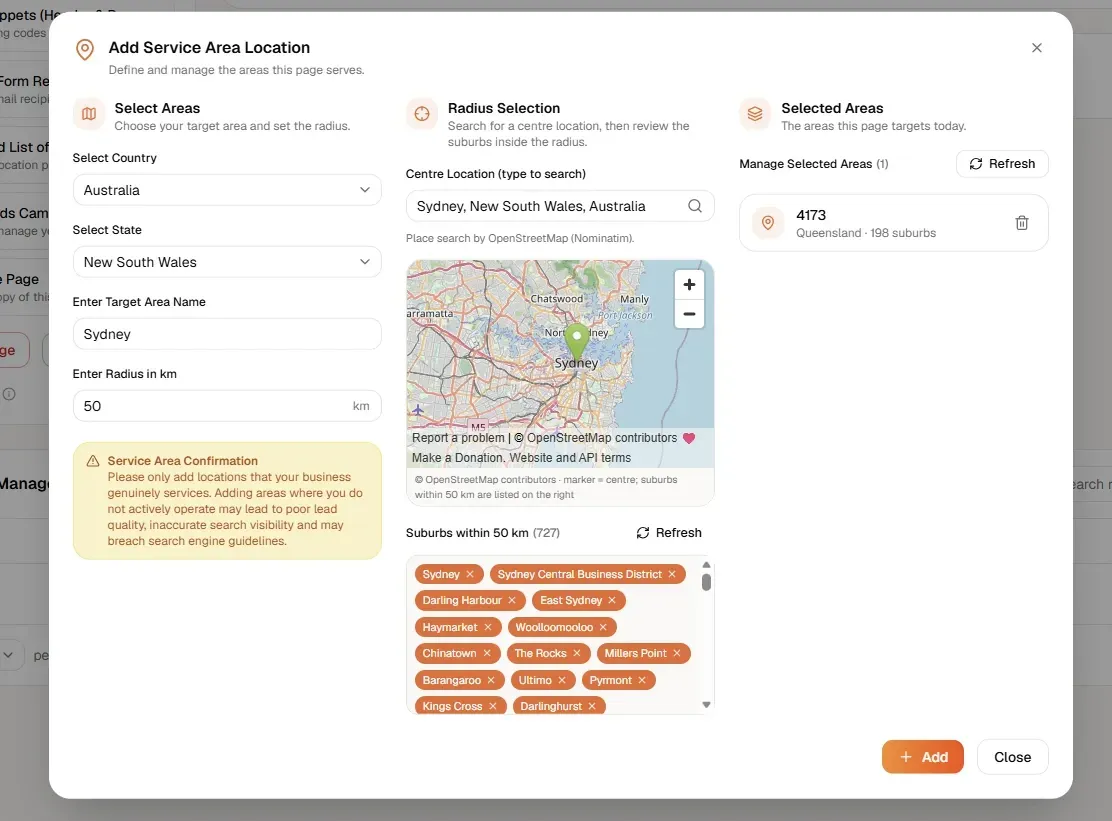Click the map icon beside Select Areas

coord(89,114)
